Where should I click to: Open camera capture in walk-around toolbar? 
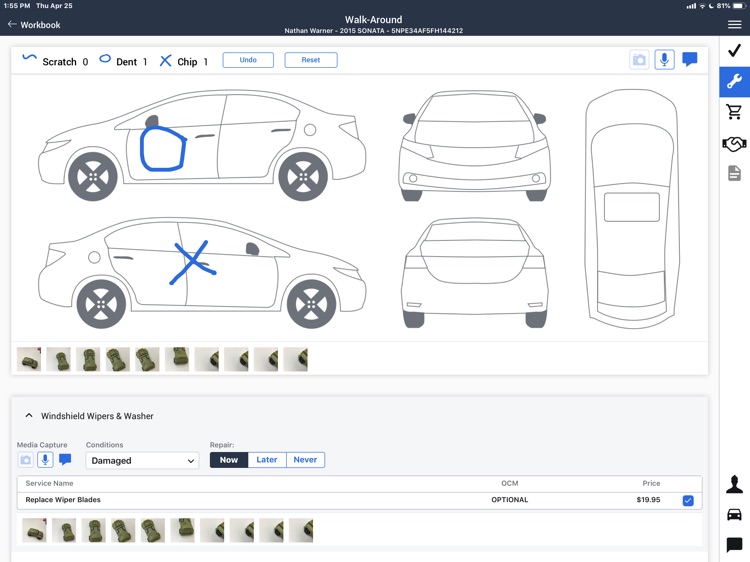point(639,60)
